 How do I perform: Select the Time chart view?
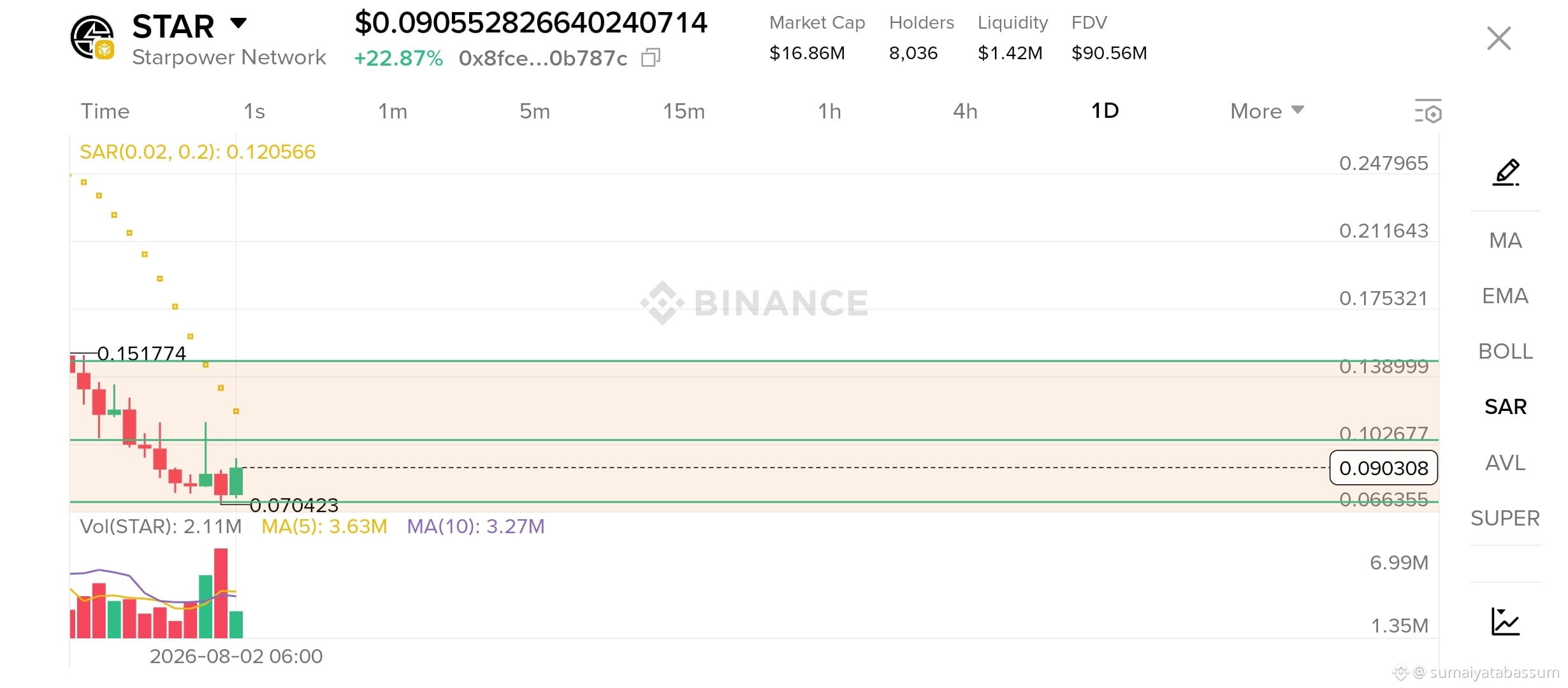coord(105,111)
